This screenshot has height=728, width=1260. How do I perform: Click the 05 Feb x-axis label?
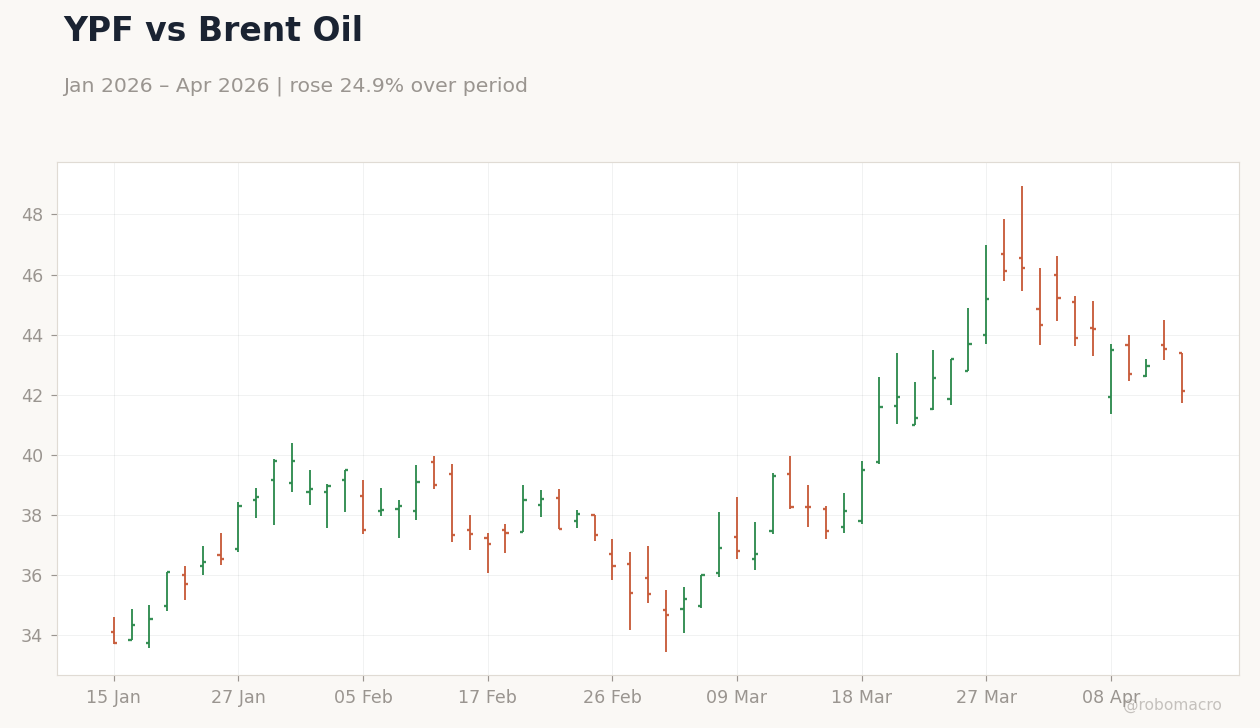point(363,698)
